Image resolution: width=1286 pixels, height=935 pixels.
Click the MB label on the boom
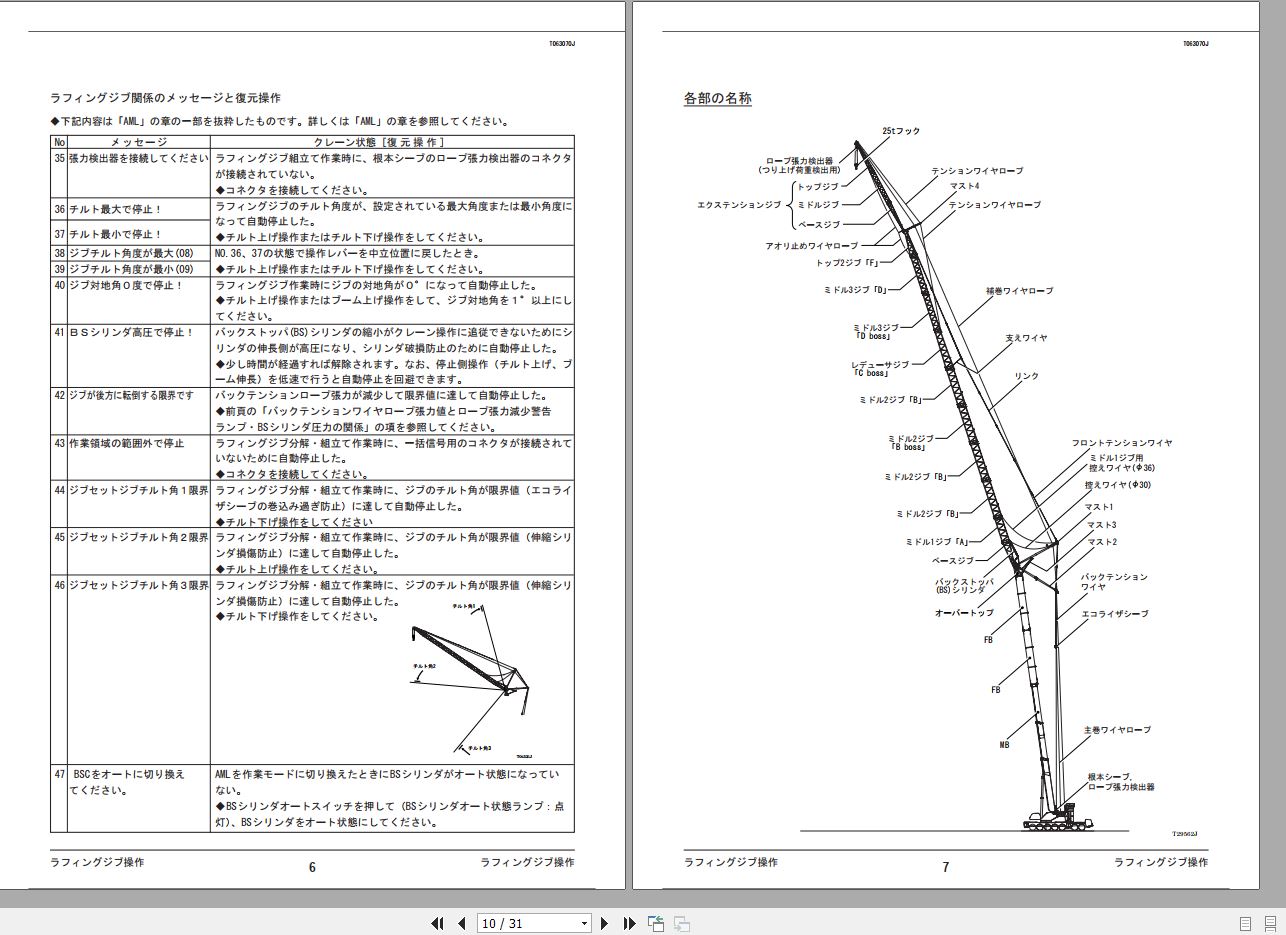pos(1004,746)
